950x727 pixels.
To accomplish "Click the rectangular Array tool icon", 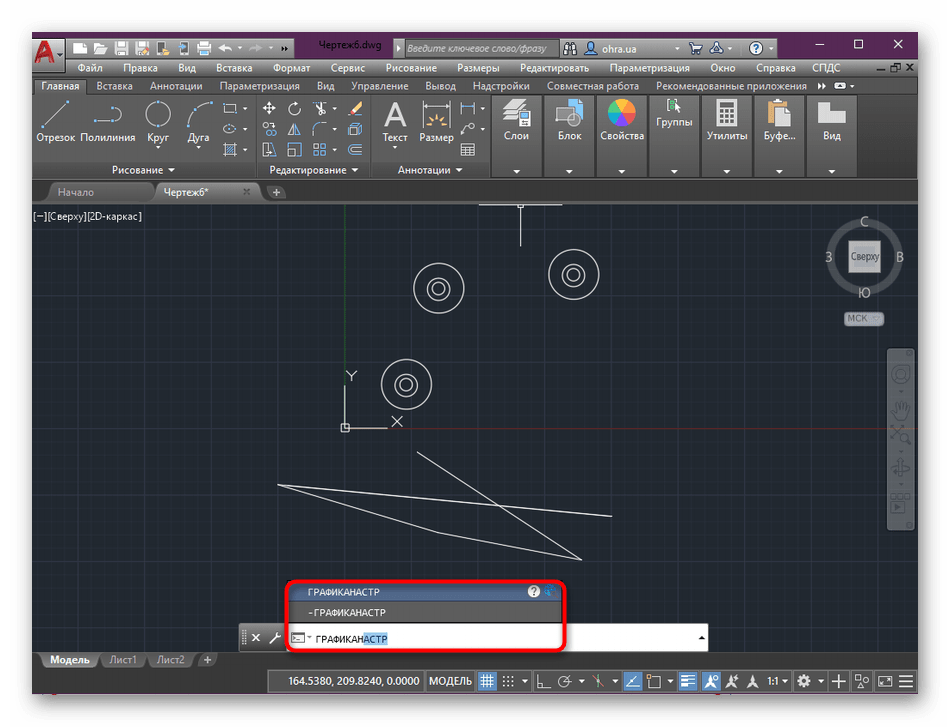I will click(x=319, y=149).
